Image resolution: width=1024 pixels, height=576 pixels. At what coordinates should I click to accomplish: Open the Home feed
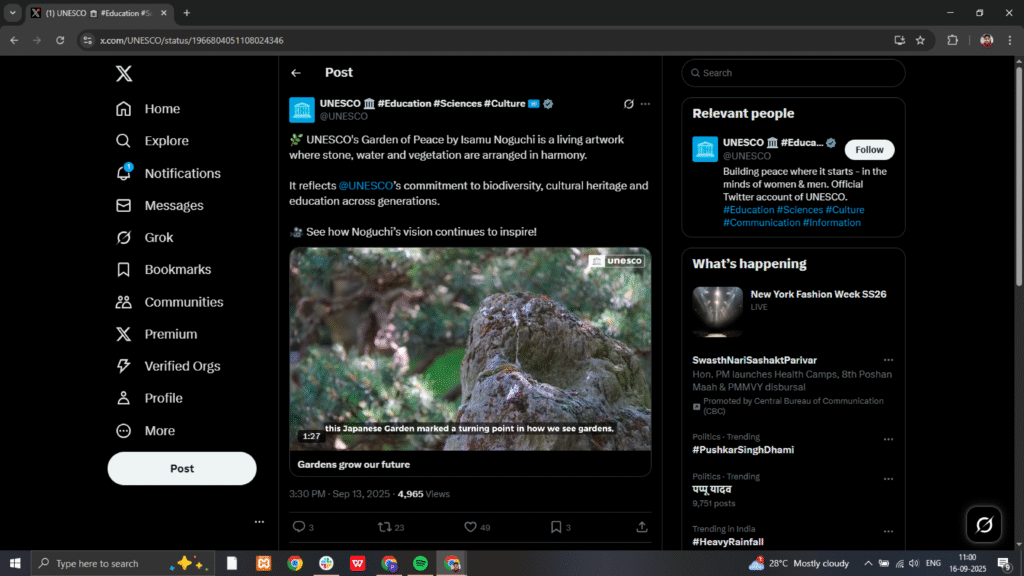coord(161,108)
